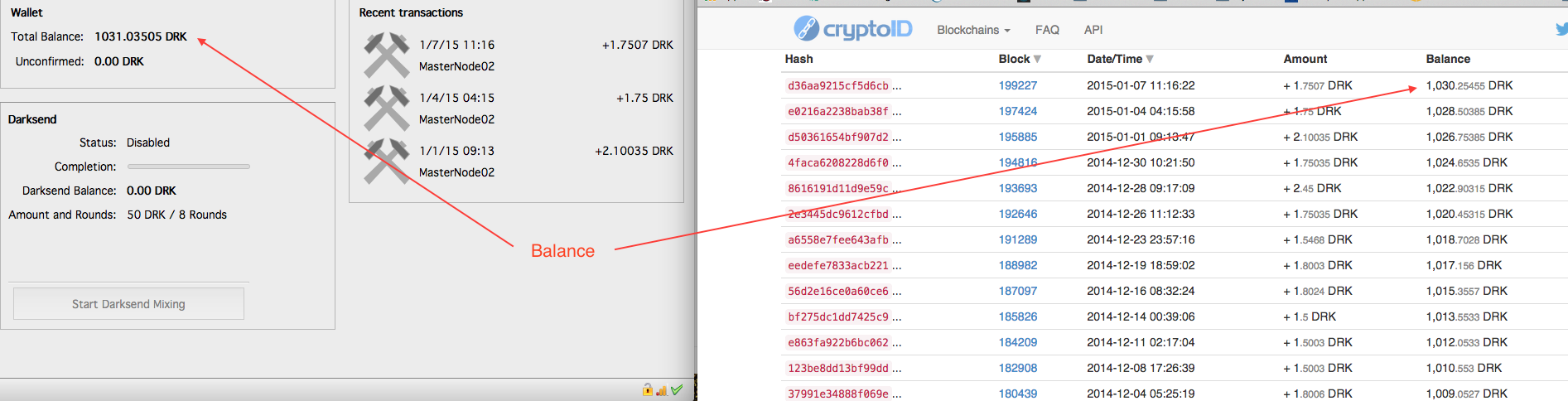Open transaction hash d50361654bf907d2

(x=838, y=137)
